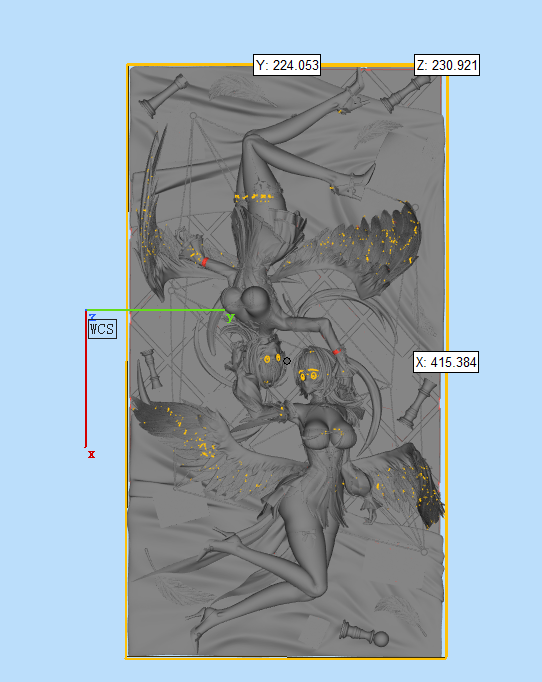This screenshot has height=682, width=542.
Task: Select the Z: 230.921 dimension label
Action: tap(447, 65)
